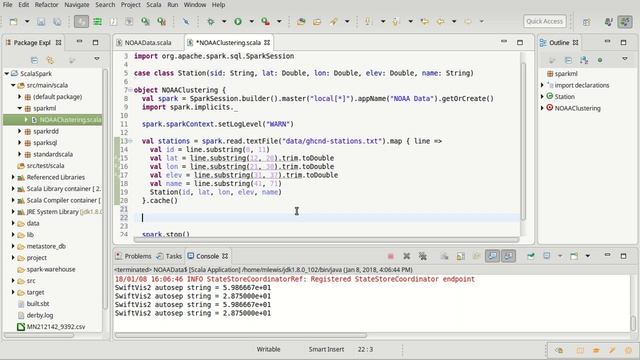Expand the sparkrdd package

click(x=19, y=131)
